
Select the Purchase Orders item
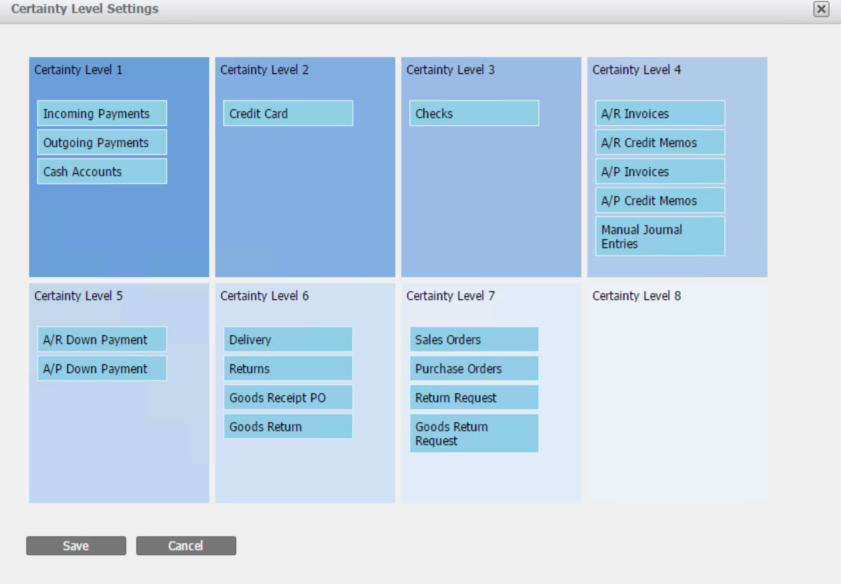coord(474,369)
